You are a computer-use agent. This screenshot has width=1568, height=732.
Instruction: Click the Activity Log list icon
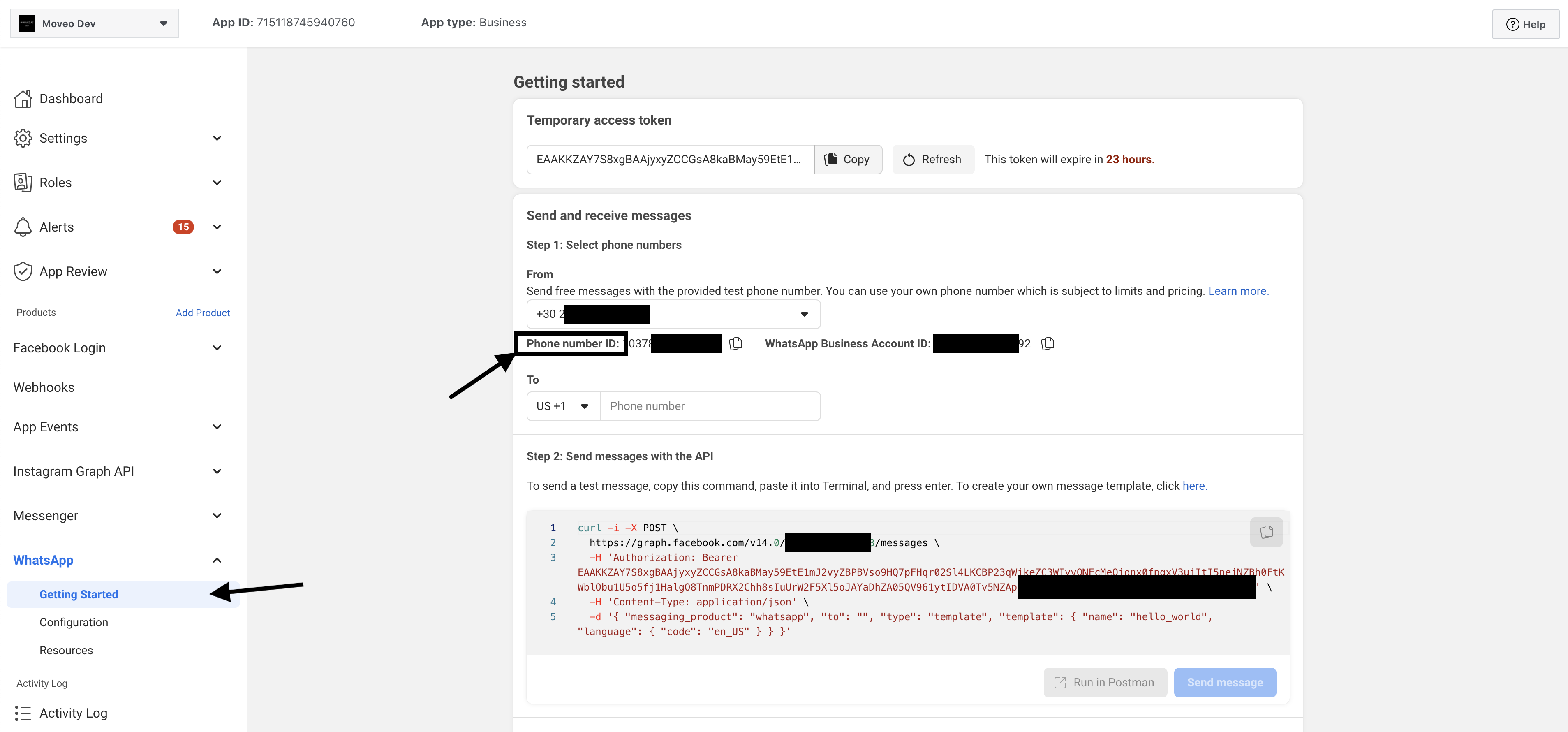point(23,713)
